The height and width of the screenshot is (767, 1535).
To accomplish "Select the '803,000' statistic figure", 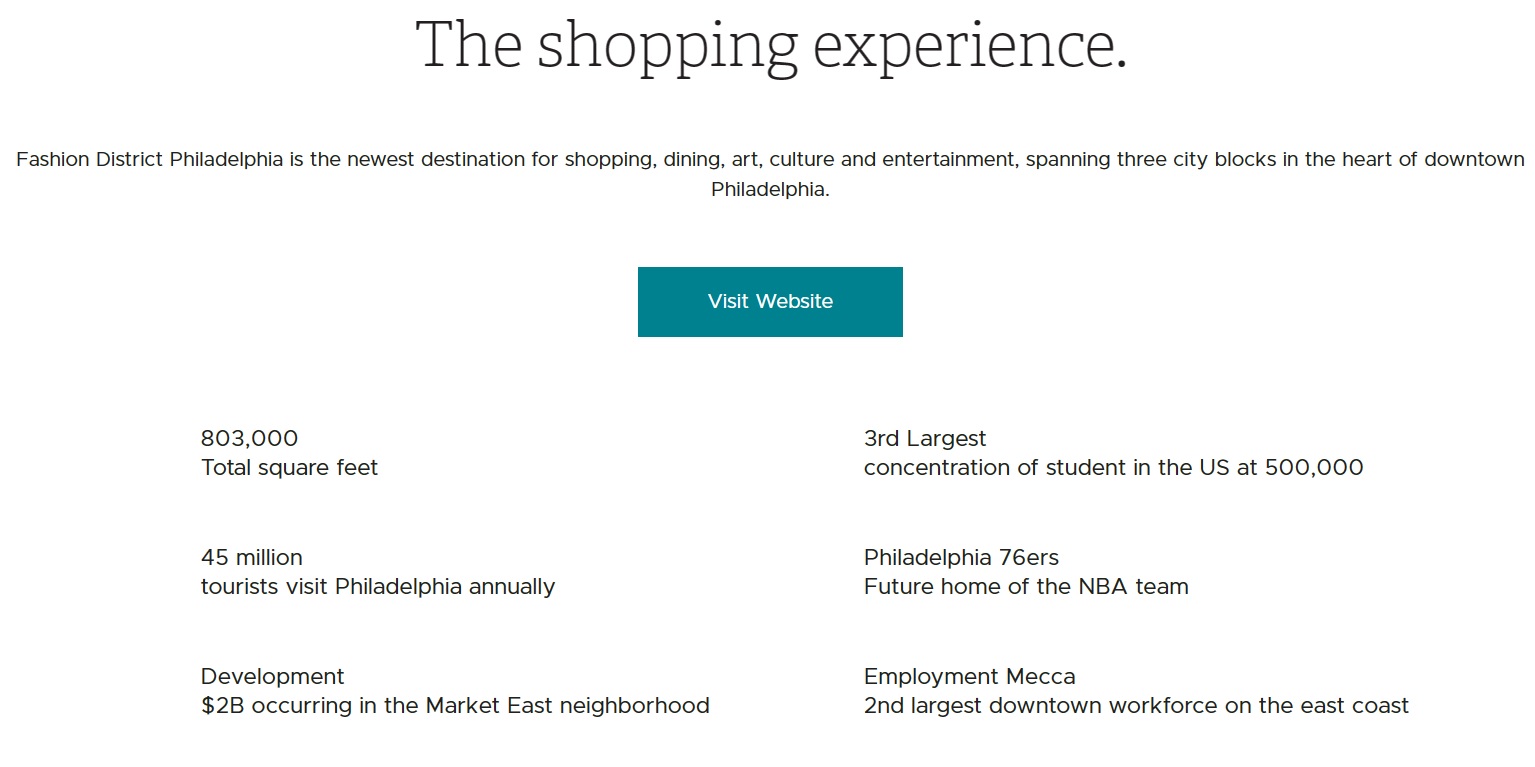I will (249, 438).
